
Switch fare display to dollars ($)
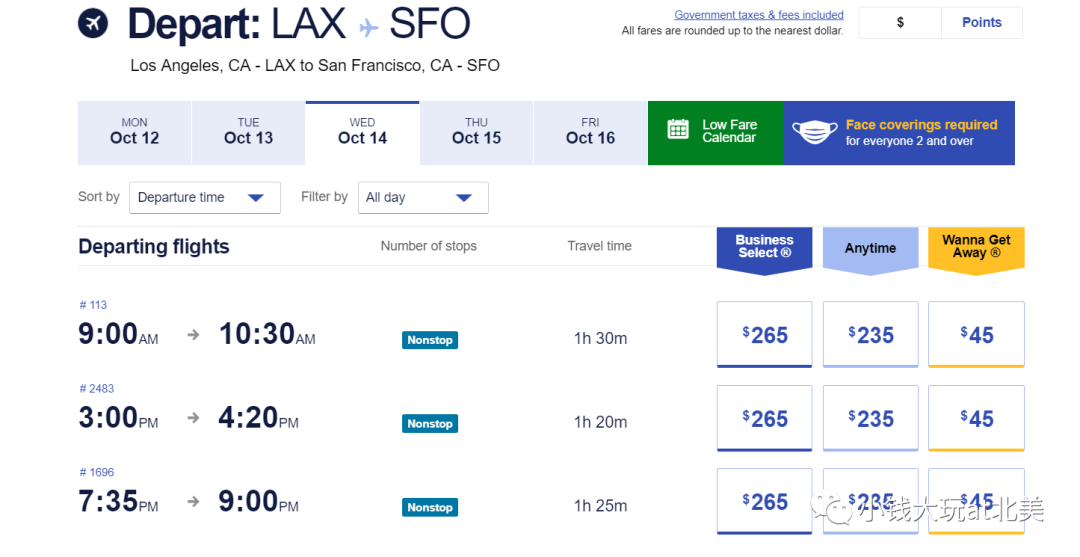(x=900, y=23)
